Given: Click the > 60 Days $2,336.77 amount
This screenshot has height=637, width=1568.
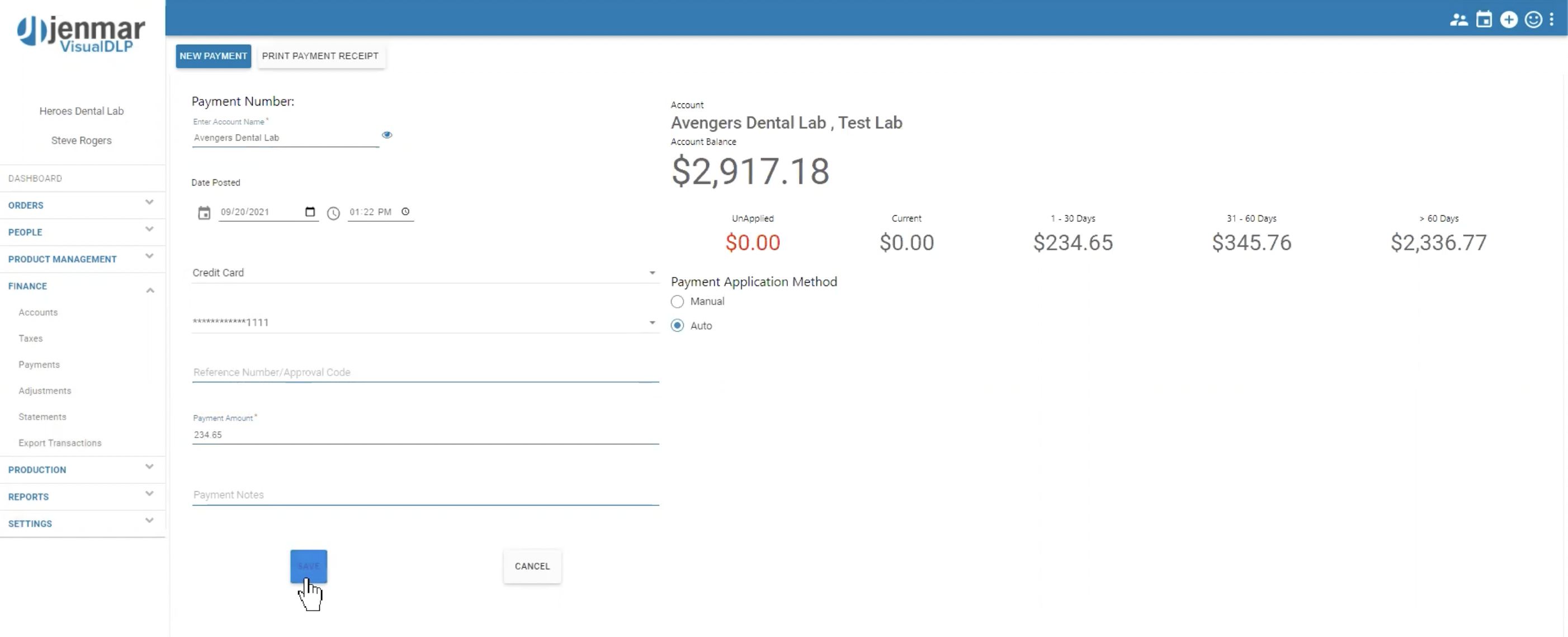Looking at the screenshot, I should [1438, 243].
